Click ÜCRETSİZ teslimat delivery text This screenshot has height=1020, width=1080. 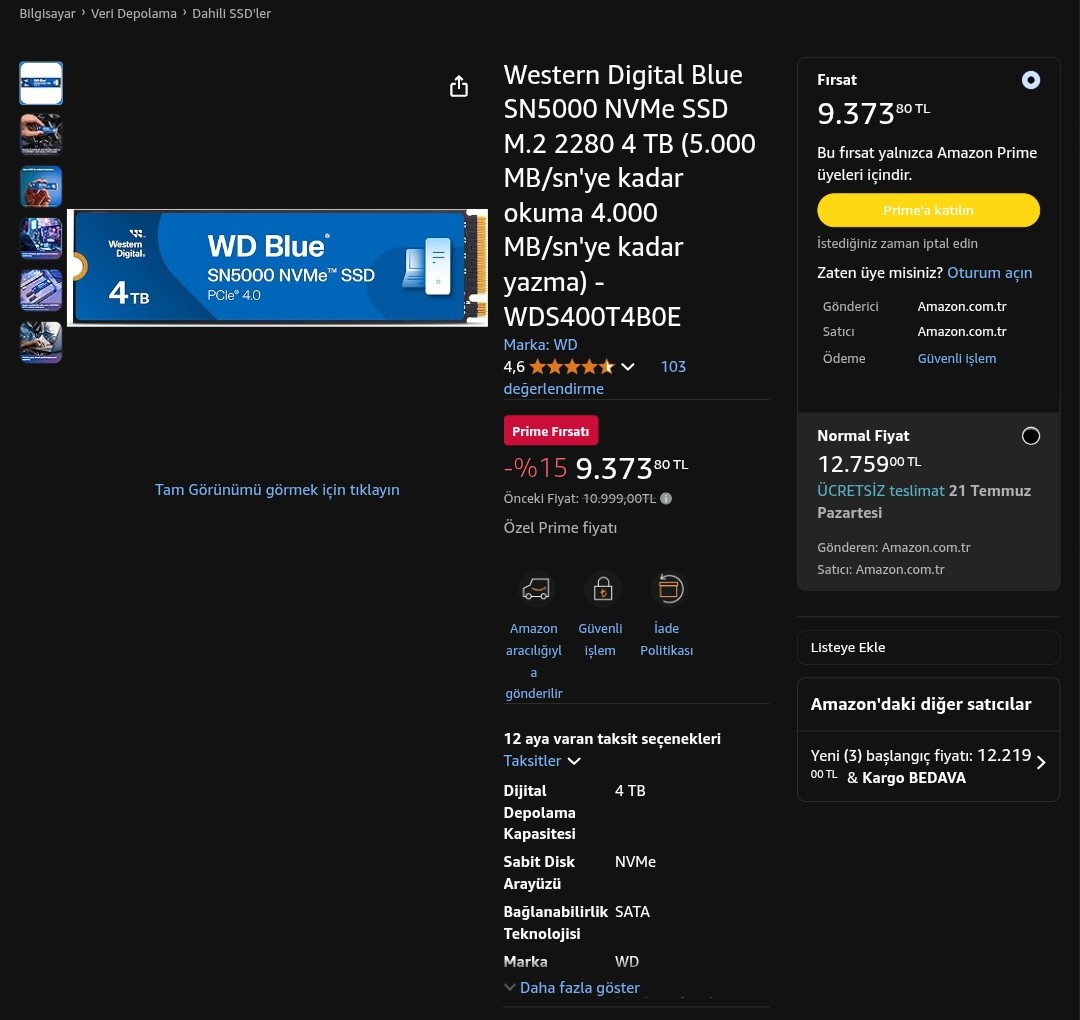[924, 501]
